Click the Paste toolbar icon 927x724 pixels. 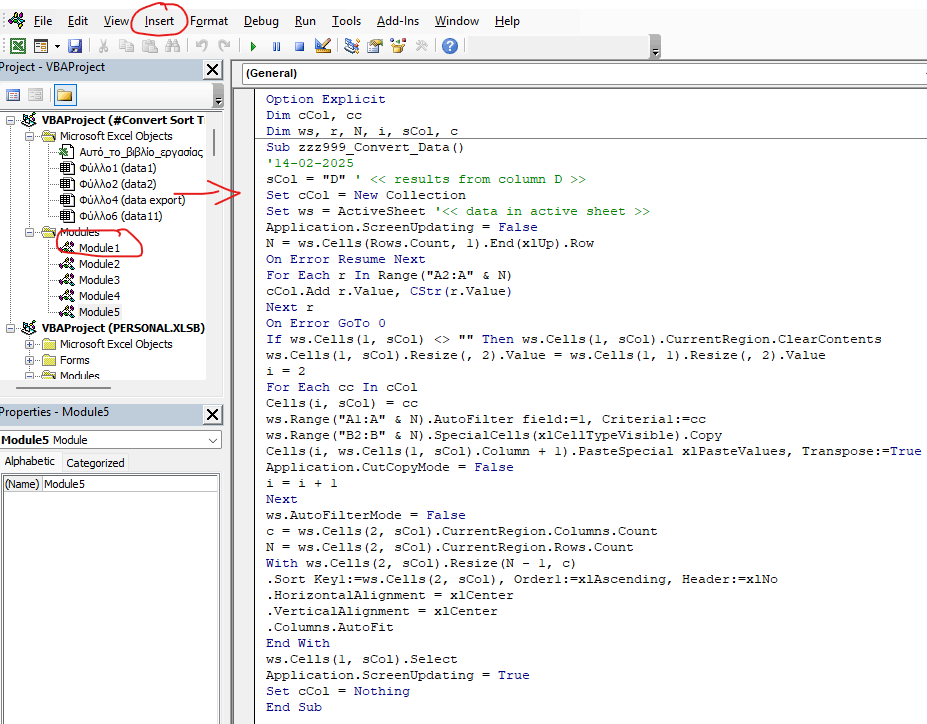click(150, 46)
